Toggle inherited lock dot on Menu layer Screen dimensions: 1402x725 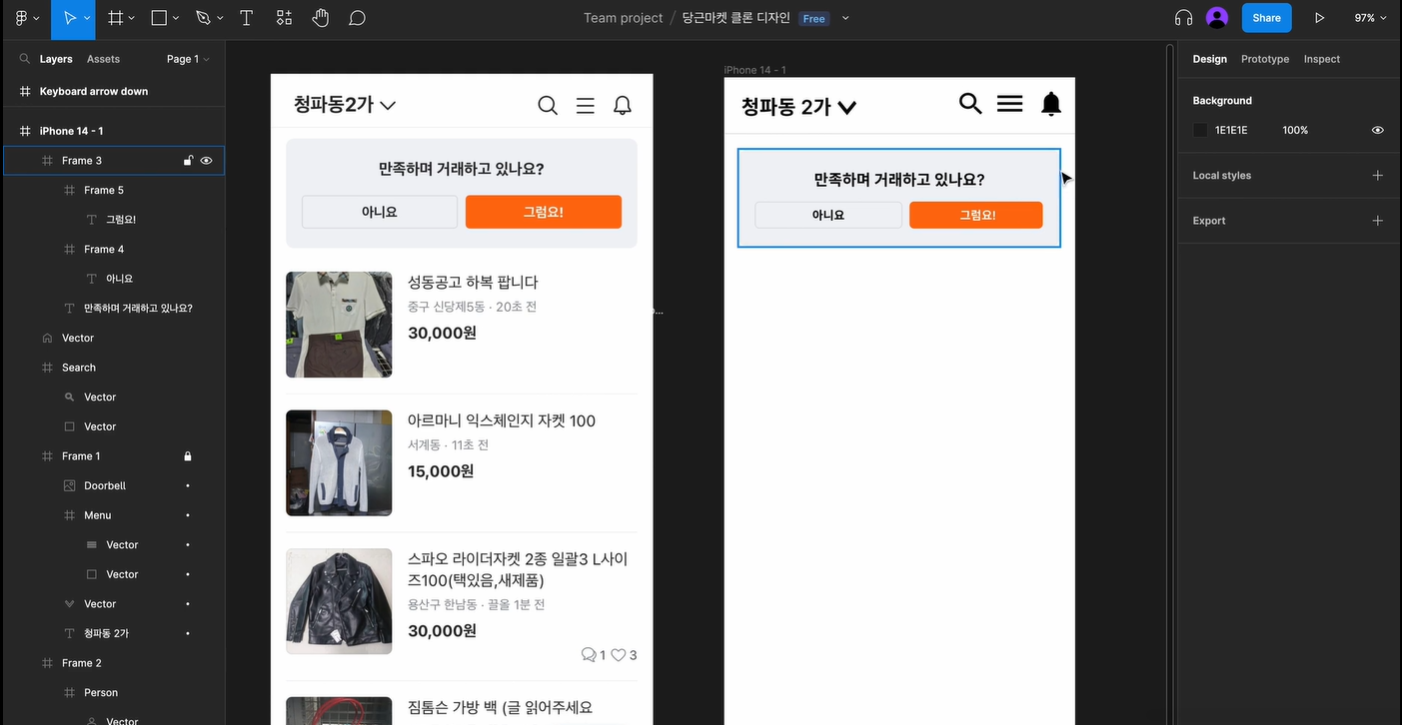tap(187, 515)
